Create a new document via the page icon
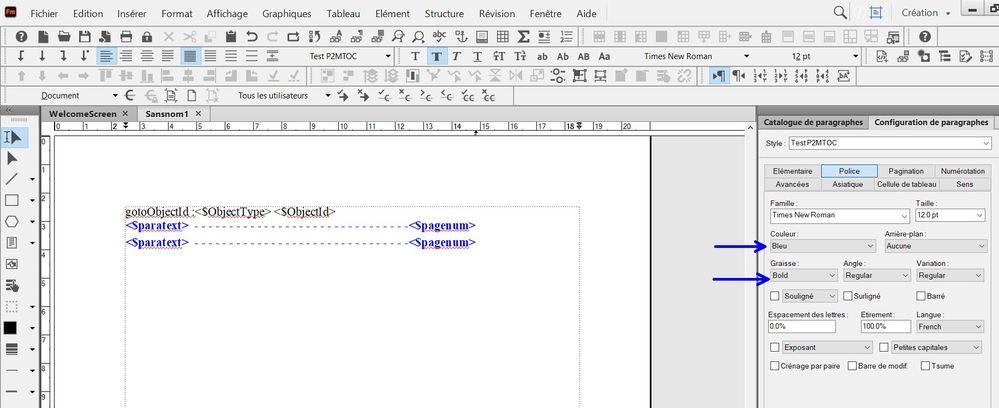The image size is (999, 408). point(43,36)
